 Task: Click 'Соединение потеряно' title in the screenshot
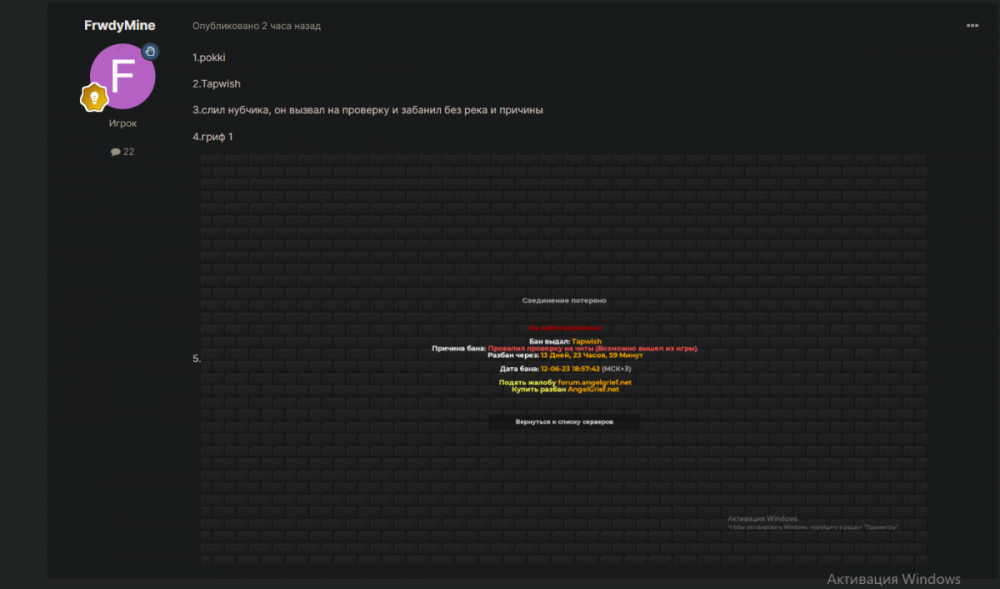point(565,298)
